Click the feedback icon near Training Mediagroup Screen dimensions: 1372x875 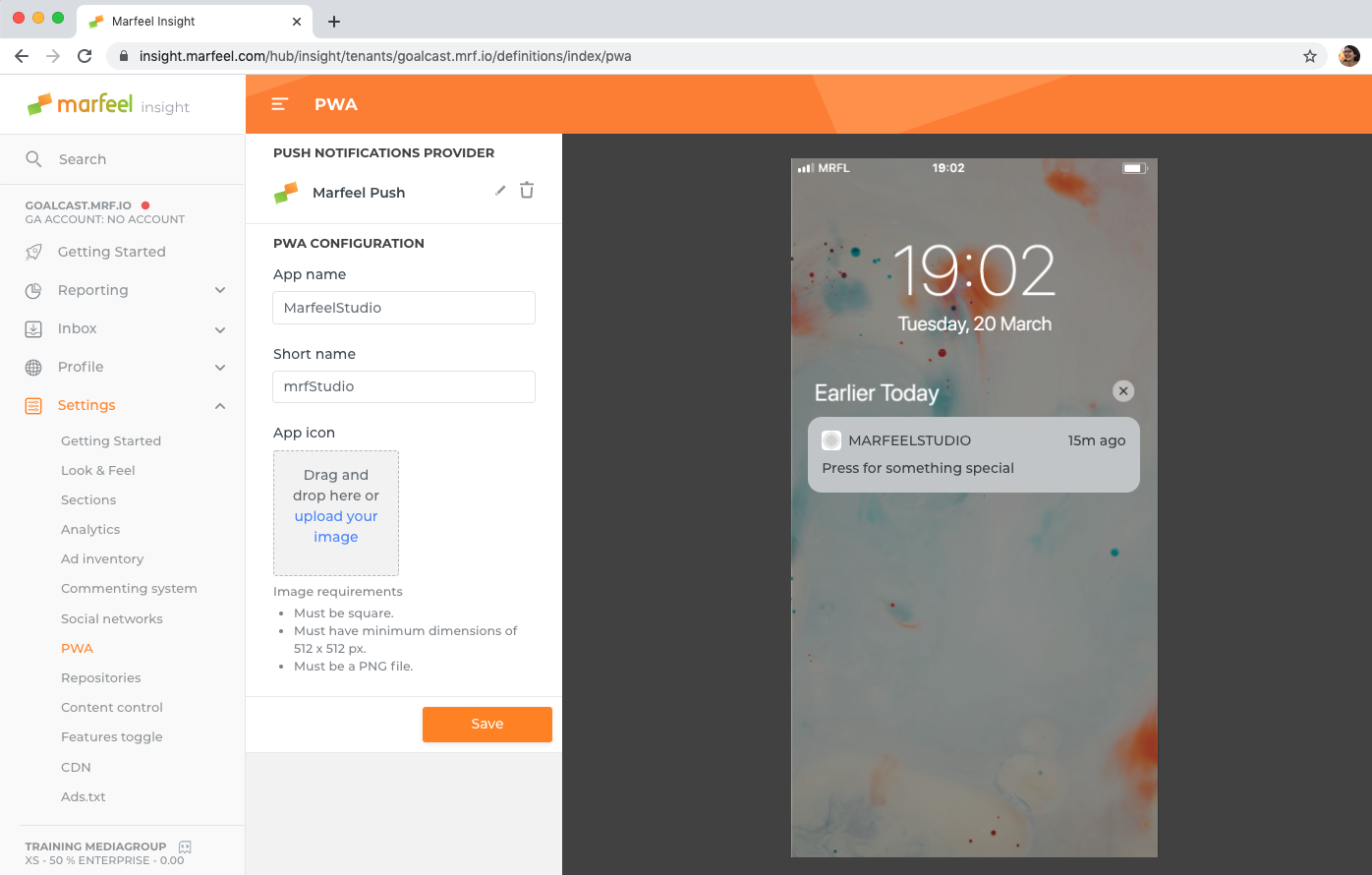click(185, 846)
